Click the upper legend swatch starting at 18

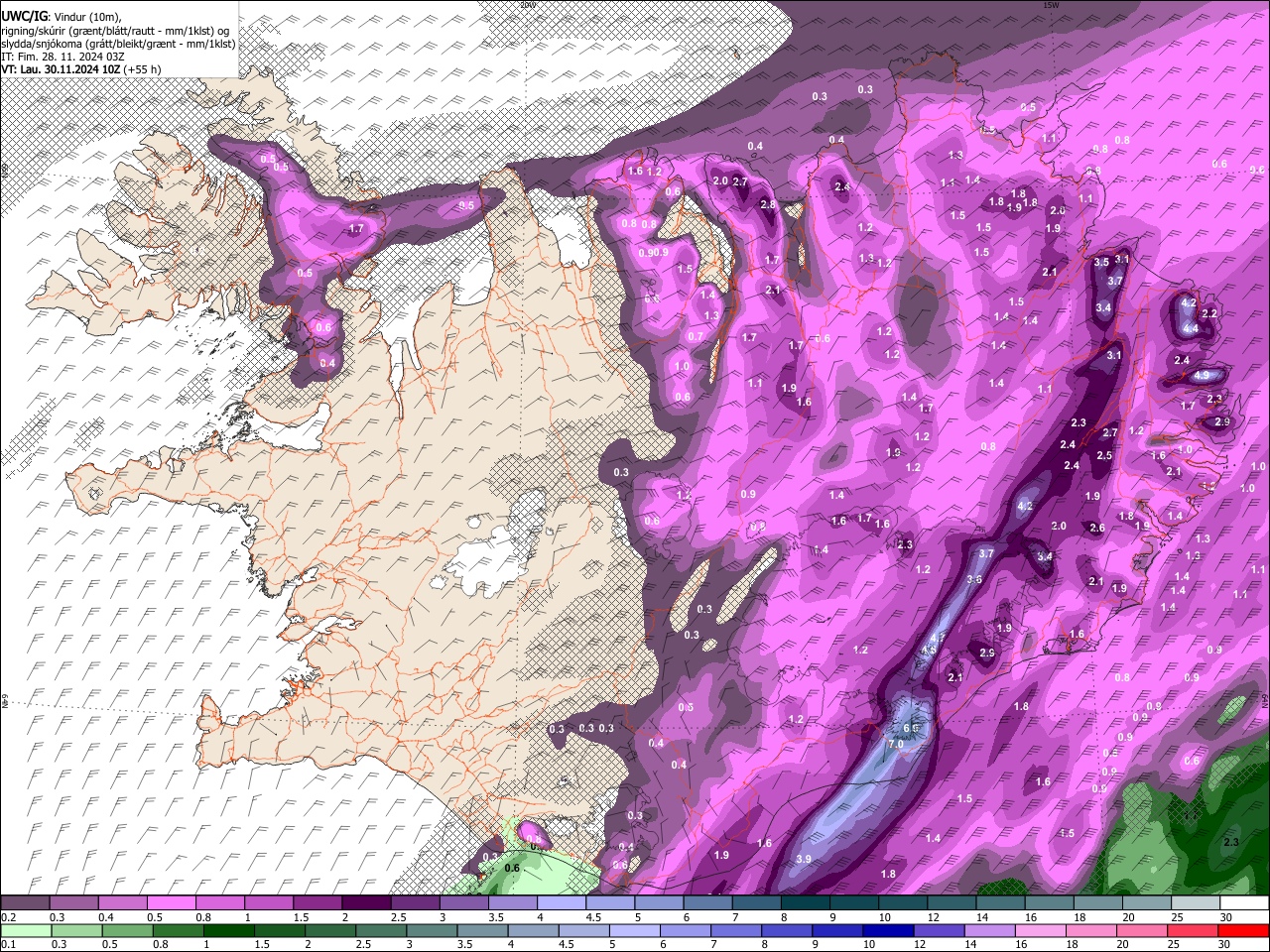click(x=1097, y=903)
